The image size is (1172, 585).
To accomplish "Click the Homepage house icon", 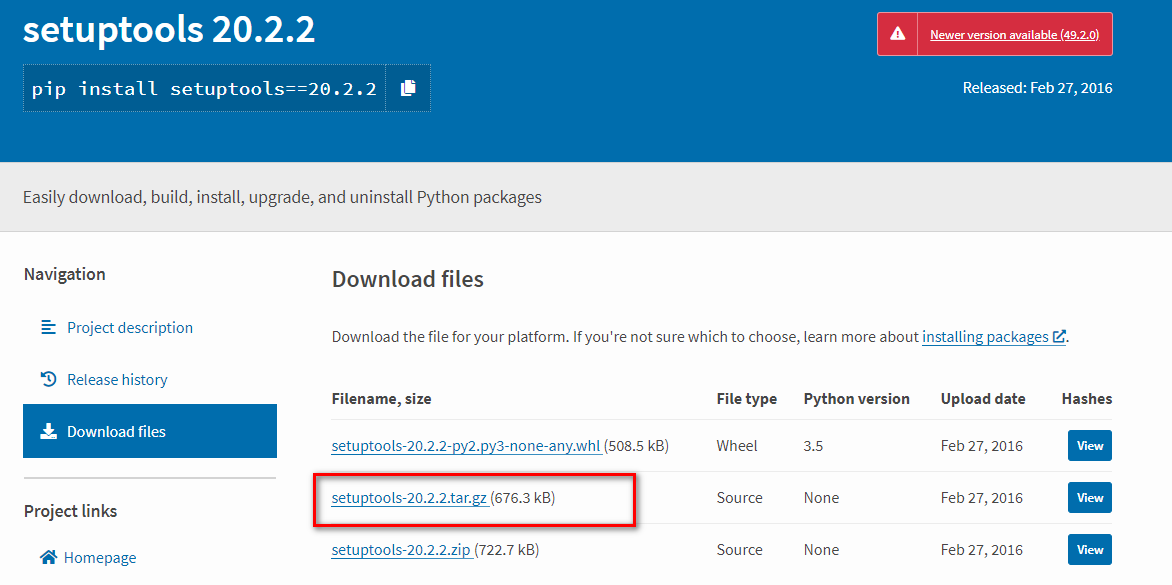I will 49,557.
